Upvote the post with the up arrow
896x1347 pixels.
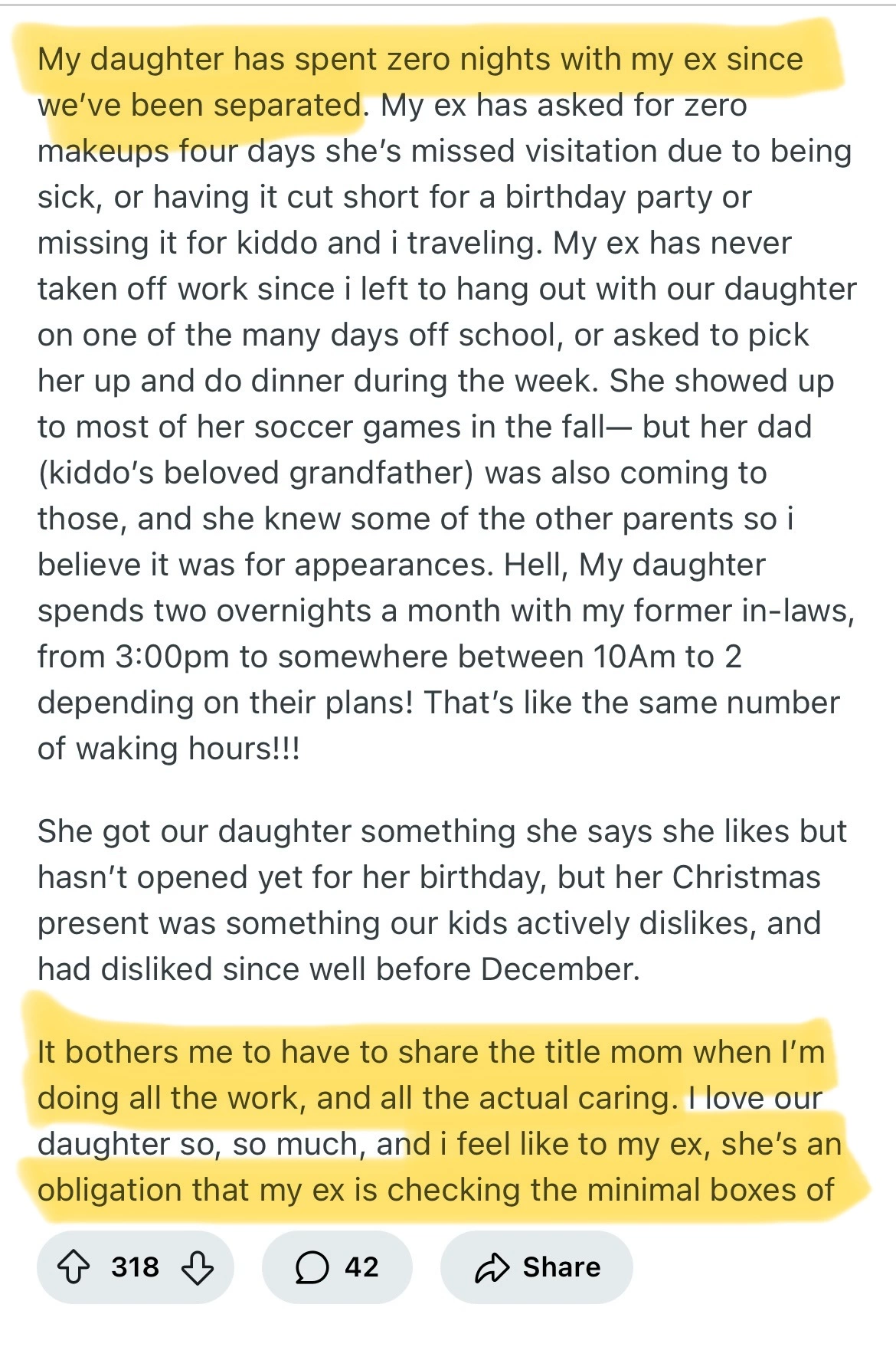click(x=74, y=1267)
